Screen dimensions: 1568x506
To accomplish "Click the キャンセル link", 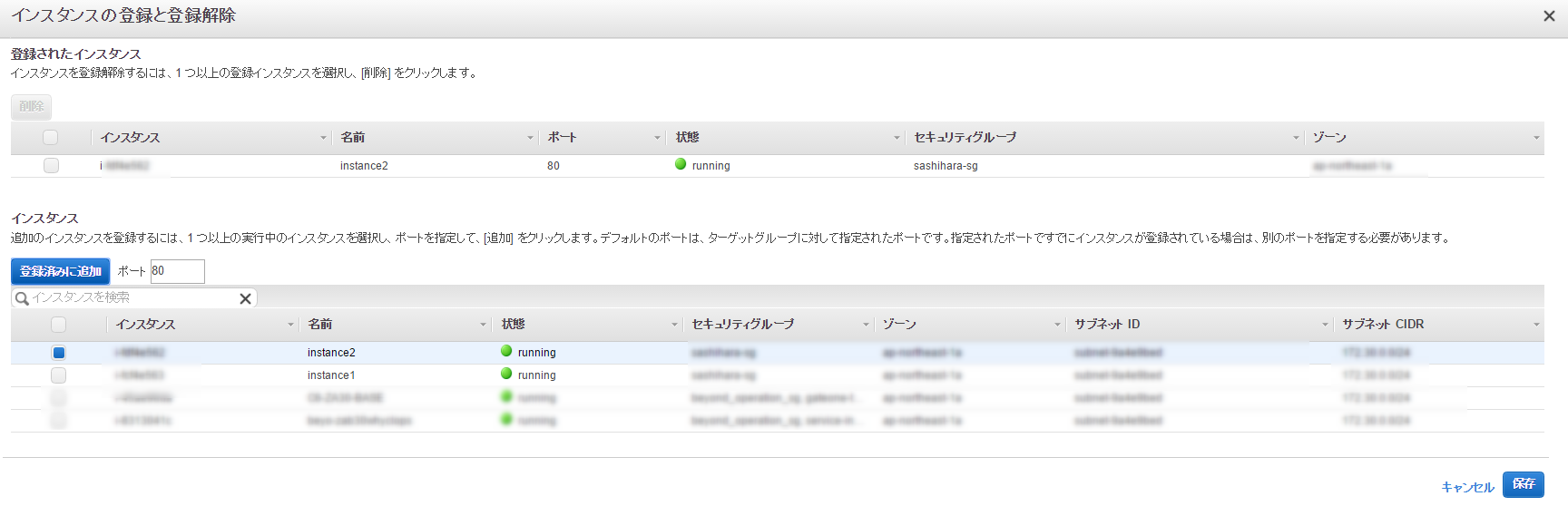I will 1467,487.
